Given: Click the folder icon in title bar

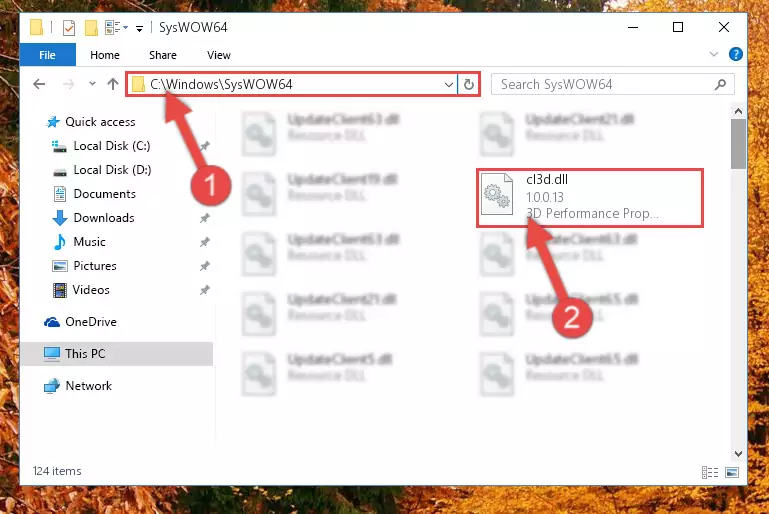Looking at the screenshot, I should [x=36, y=27].
